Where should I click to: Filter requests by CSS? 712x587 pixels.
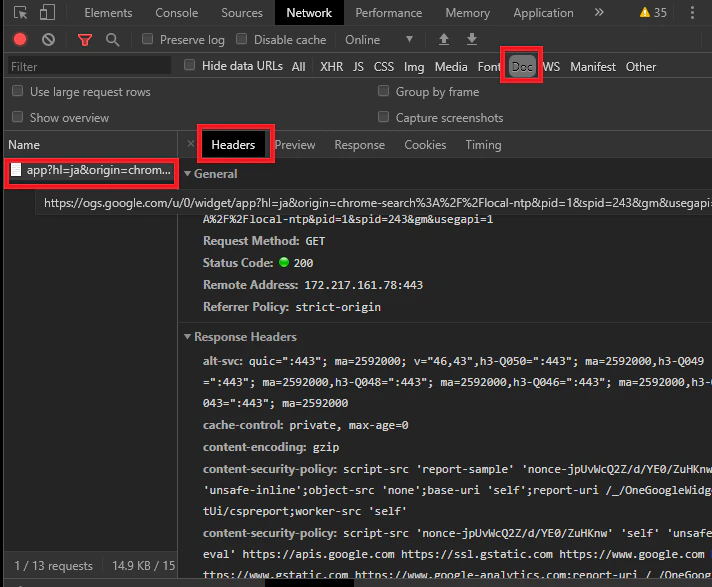(x=384, y=67)
